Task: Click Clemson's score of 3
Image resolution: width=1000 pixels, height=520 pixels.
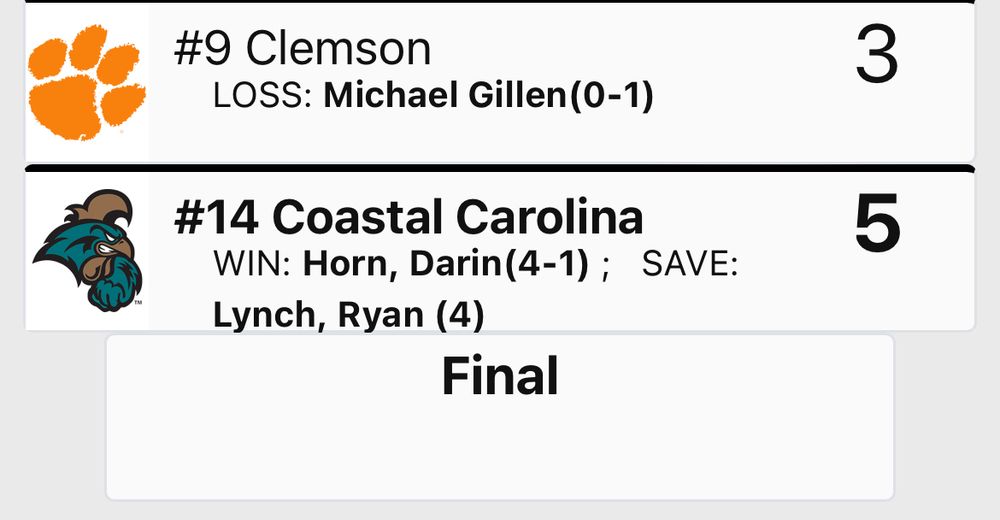Action: [877, 55]
